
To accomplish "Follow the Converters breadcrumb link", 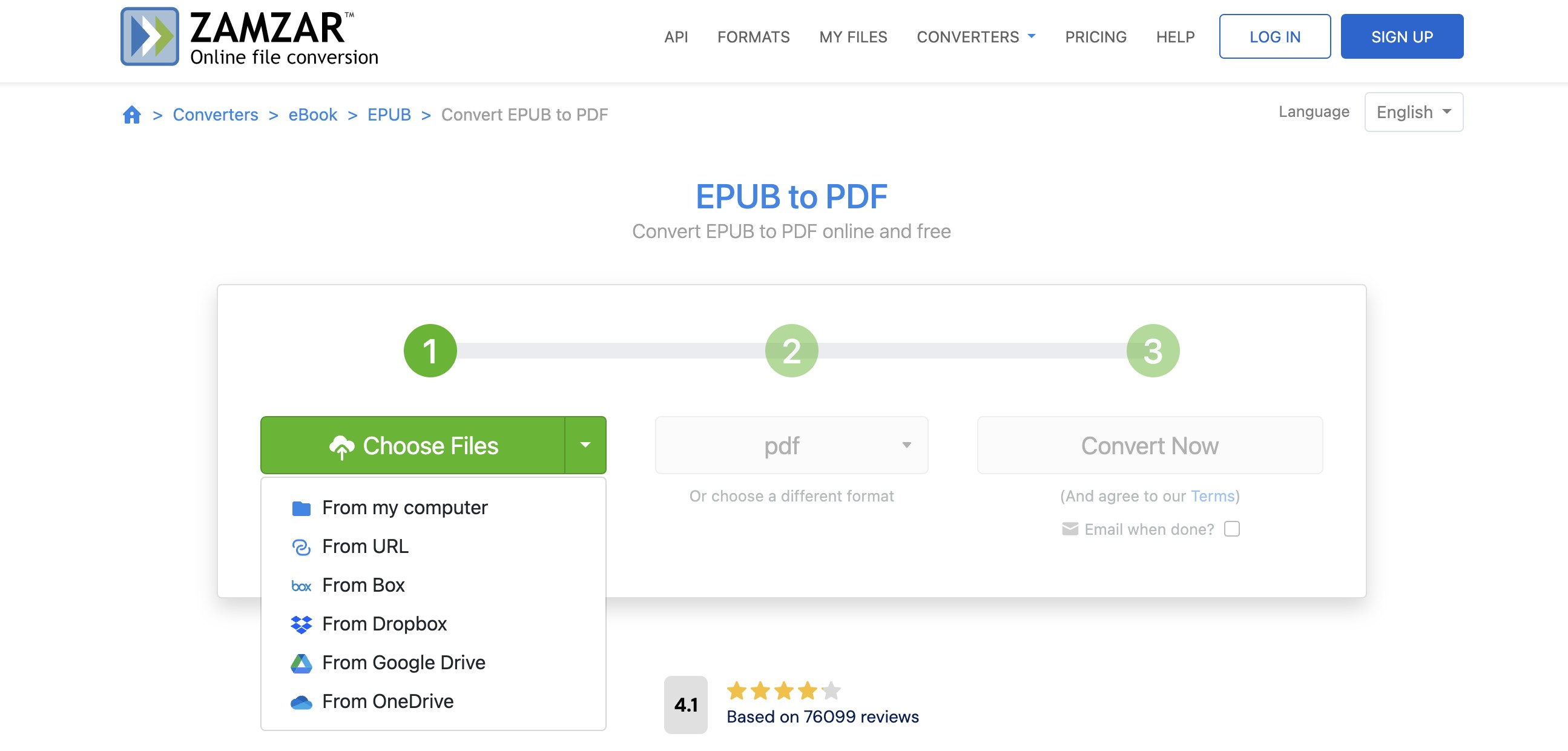I will coord(216,114).
